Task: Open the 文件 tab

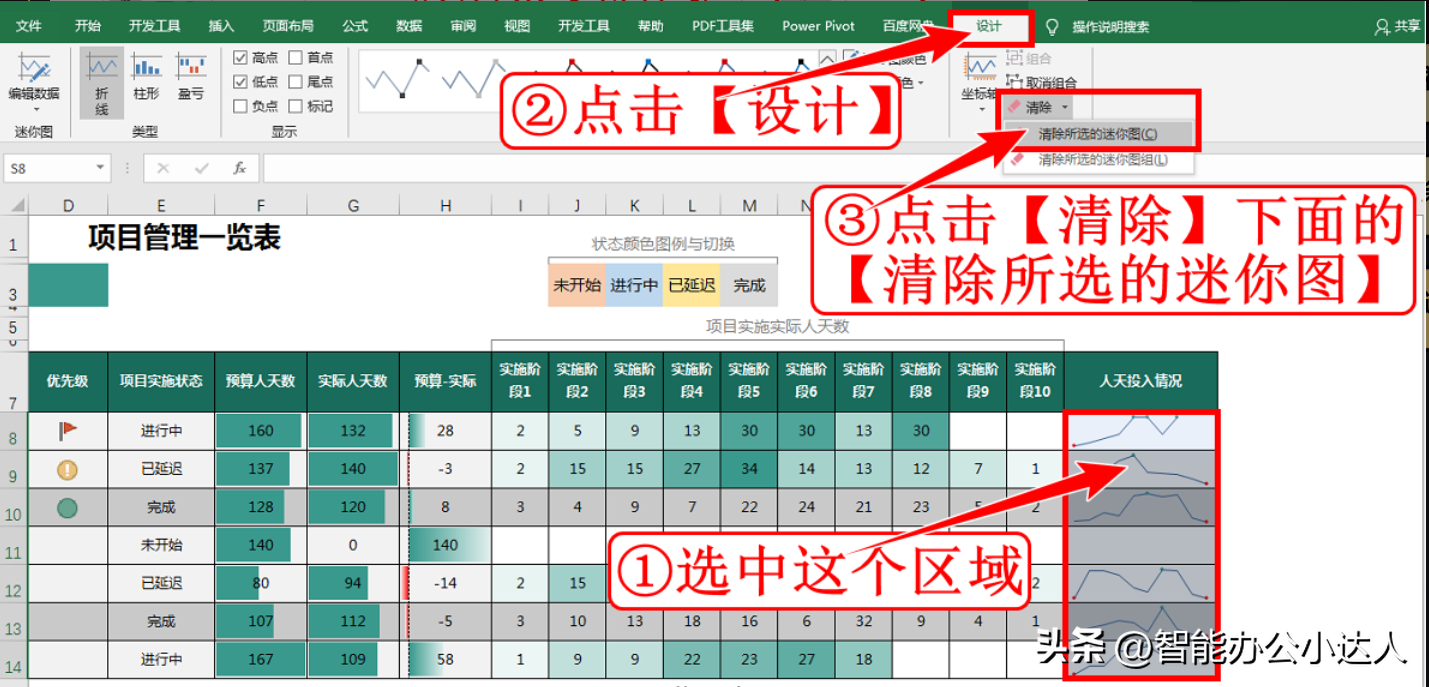Action: pyautogui.click(x=29, y=26)
